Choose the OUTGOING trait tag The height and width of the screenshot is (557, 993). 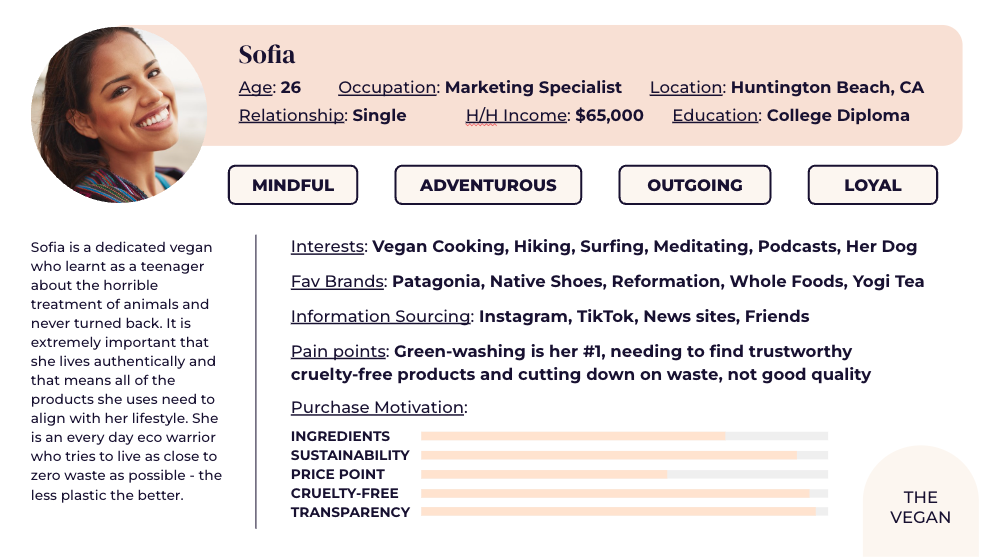coord(694,185)
